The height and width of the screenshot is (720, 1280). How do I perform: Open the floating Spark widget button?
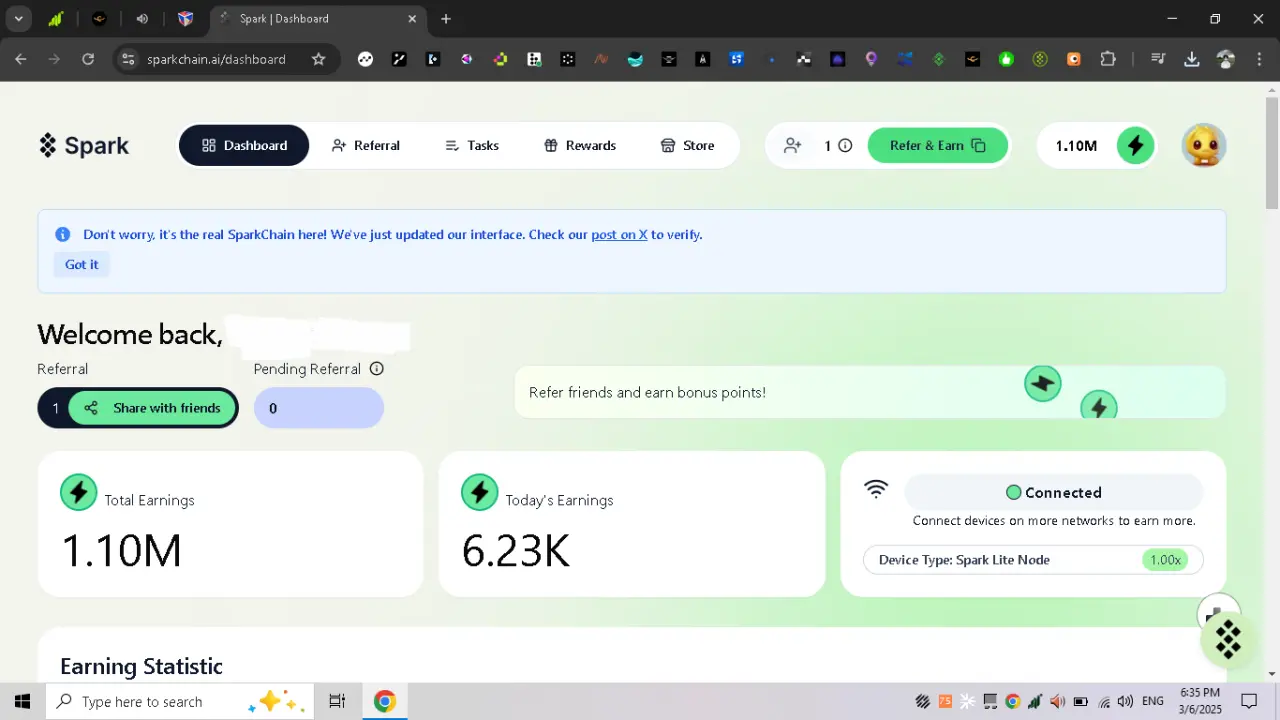pyautogui.click(x=1228, y=638)
